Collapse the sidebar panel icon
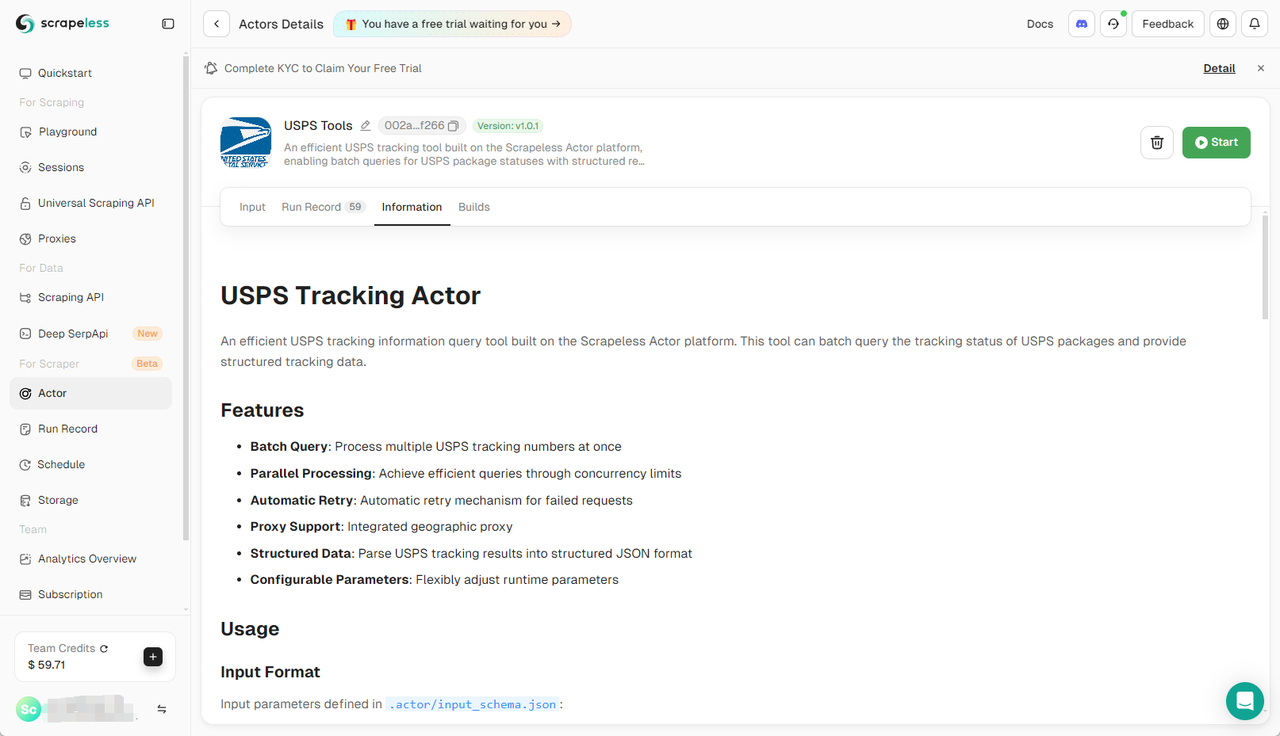The width and height of the screenshot is (1280, 736). pyautogui.click(x=168, y=24)
